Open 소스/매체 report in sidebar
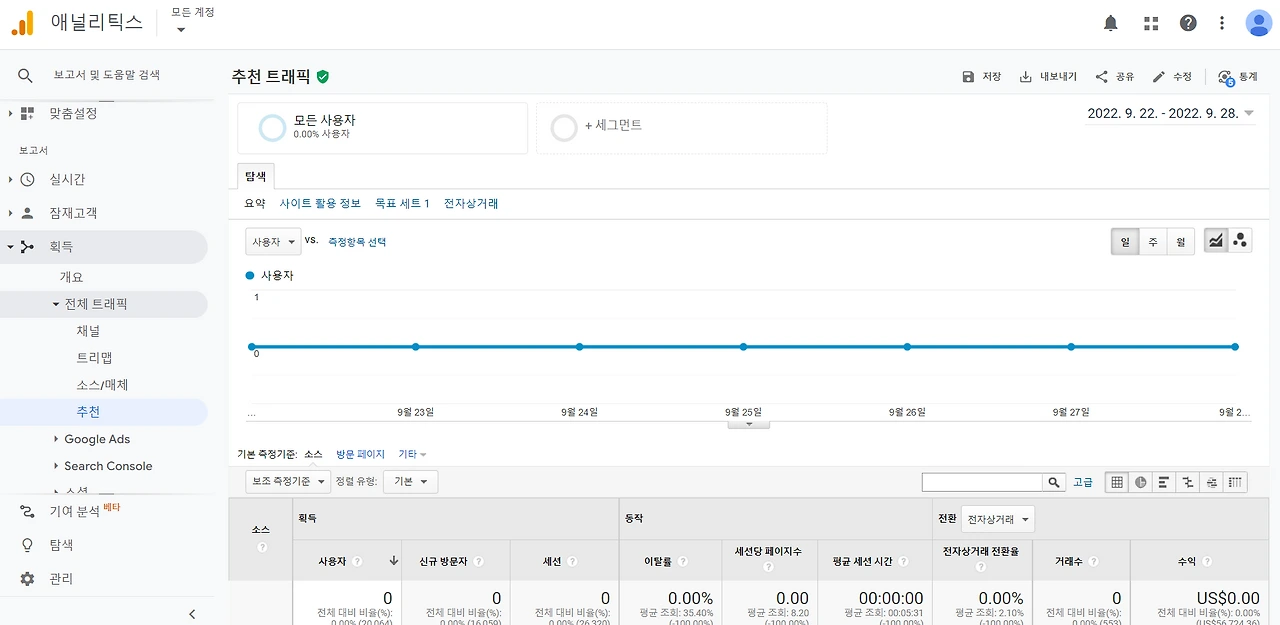 pyautogui.click(x=102, y=385)
